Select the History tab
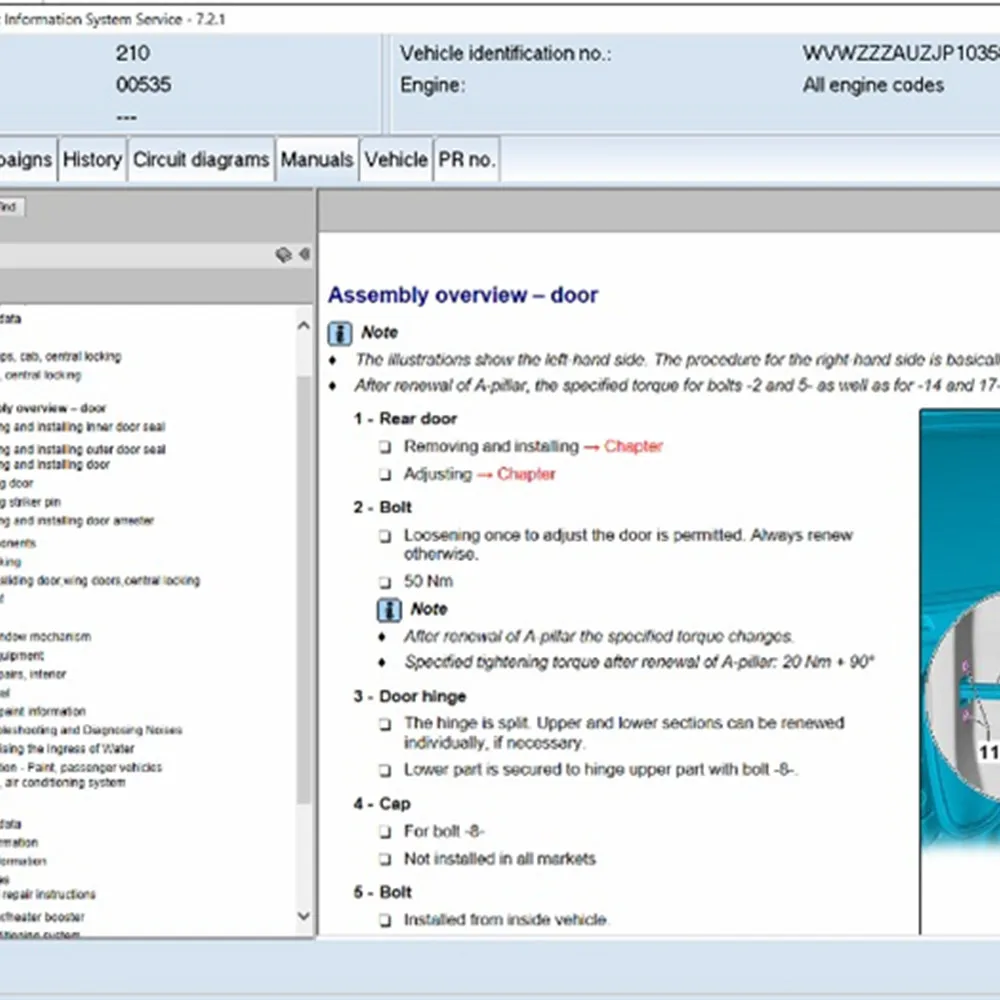Screen dimensions: 1000x1000 click(x=92, y=159)
